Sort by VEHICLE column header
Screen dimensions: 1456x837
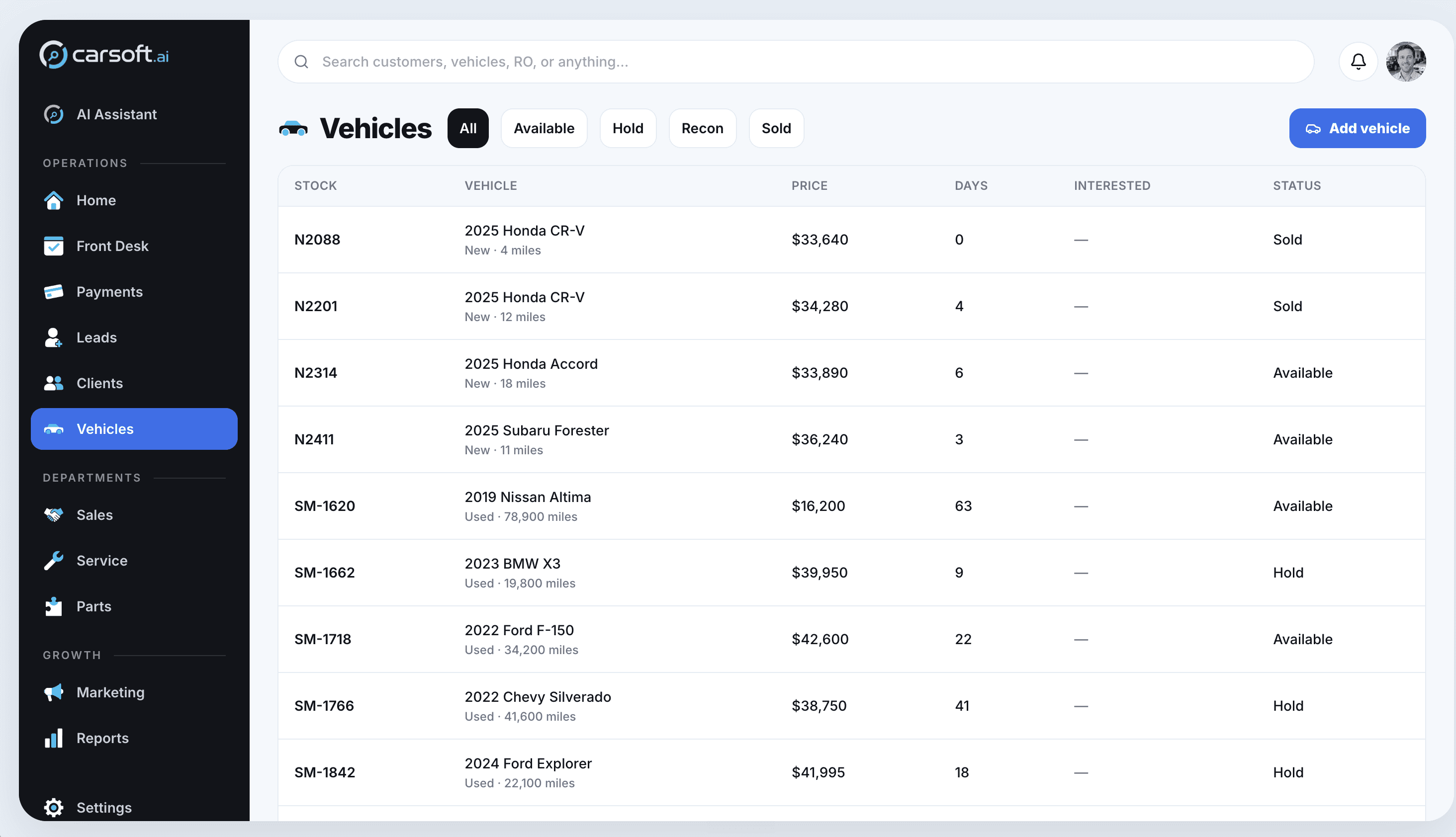[490, 186]
